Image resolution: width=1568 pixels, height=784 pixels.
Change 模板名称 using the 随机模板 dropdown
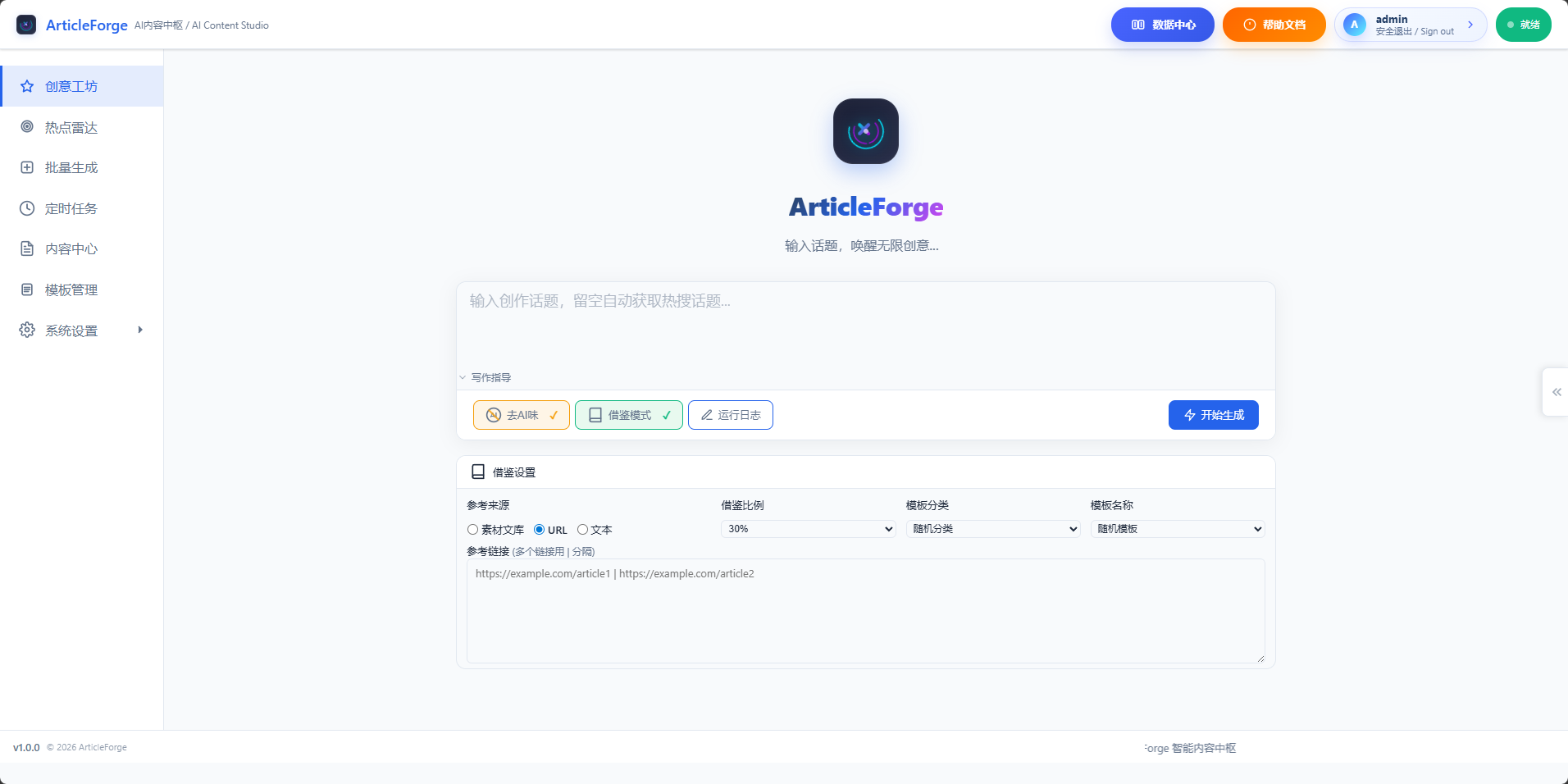[1176, 529]
